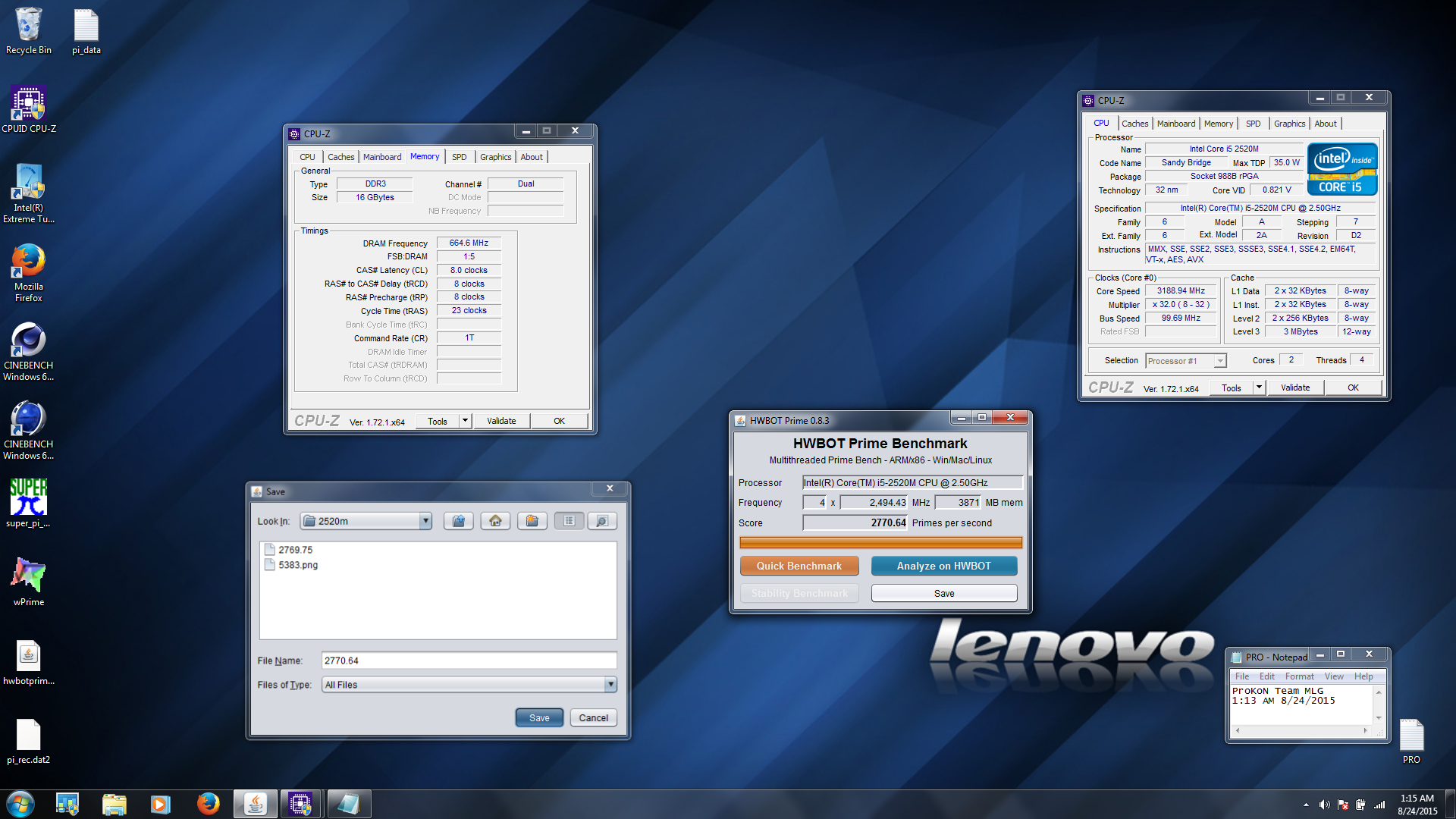Click Quick Benchmark button
The image size is (1456, 819).
[x=799, y=566]
